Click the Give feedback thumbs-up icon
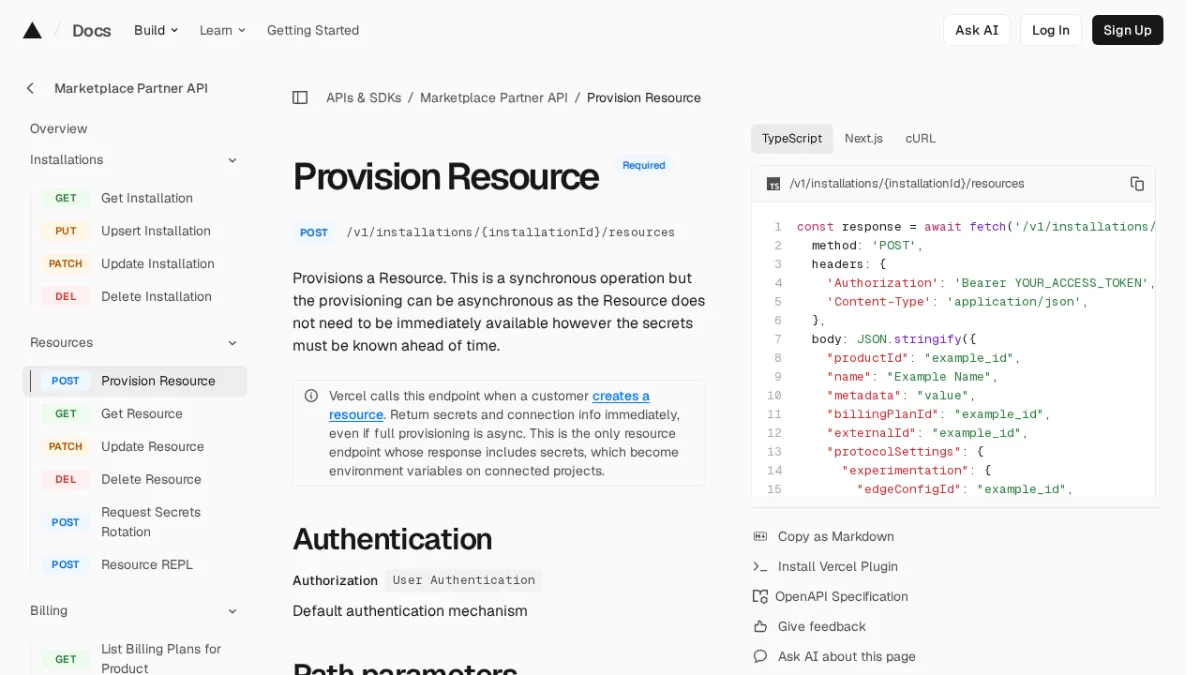The image size is (1200, 675). [760, 627]
